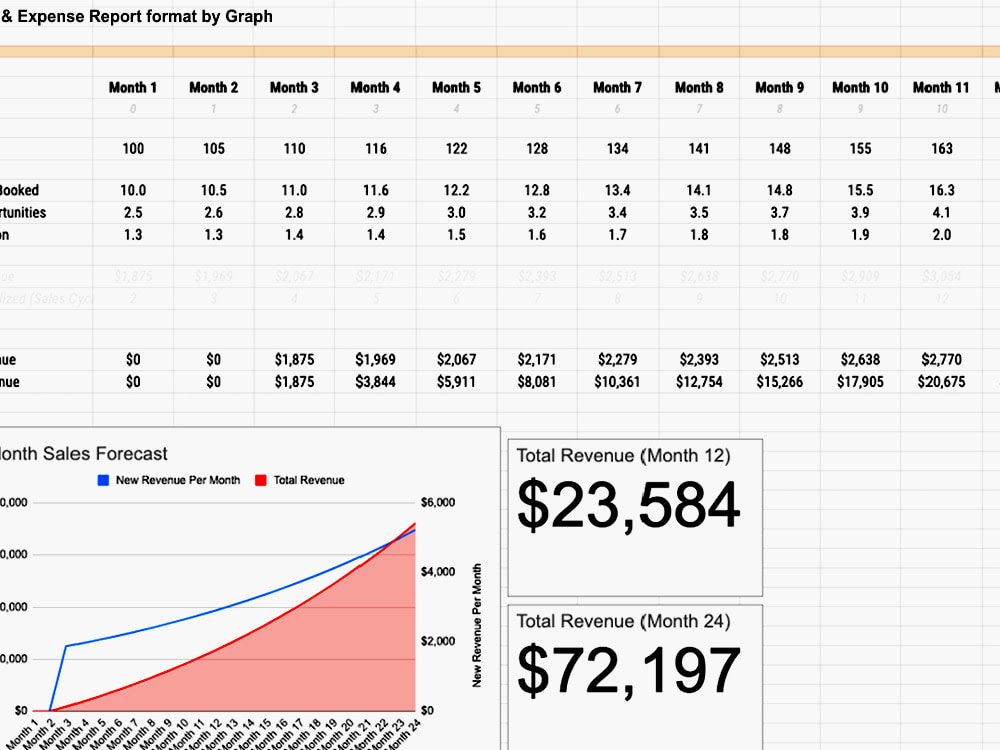Select the $20,675 cumulative revenue cell
This screenshot has height=750, width=1000.
coord(940,381)
